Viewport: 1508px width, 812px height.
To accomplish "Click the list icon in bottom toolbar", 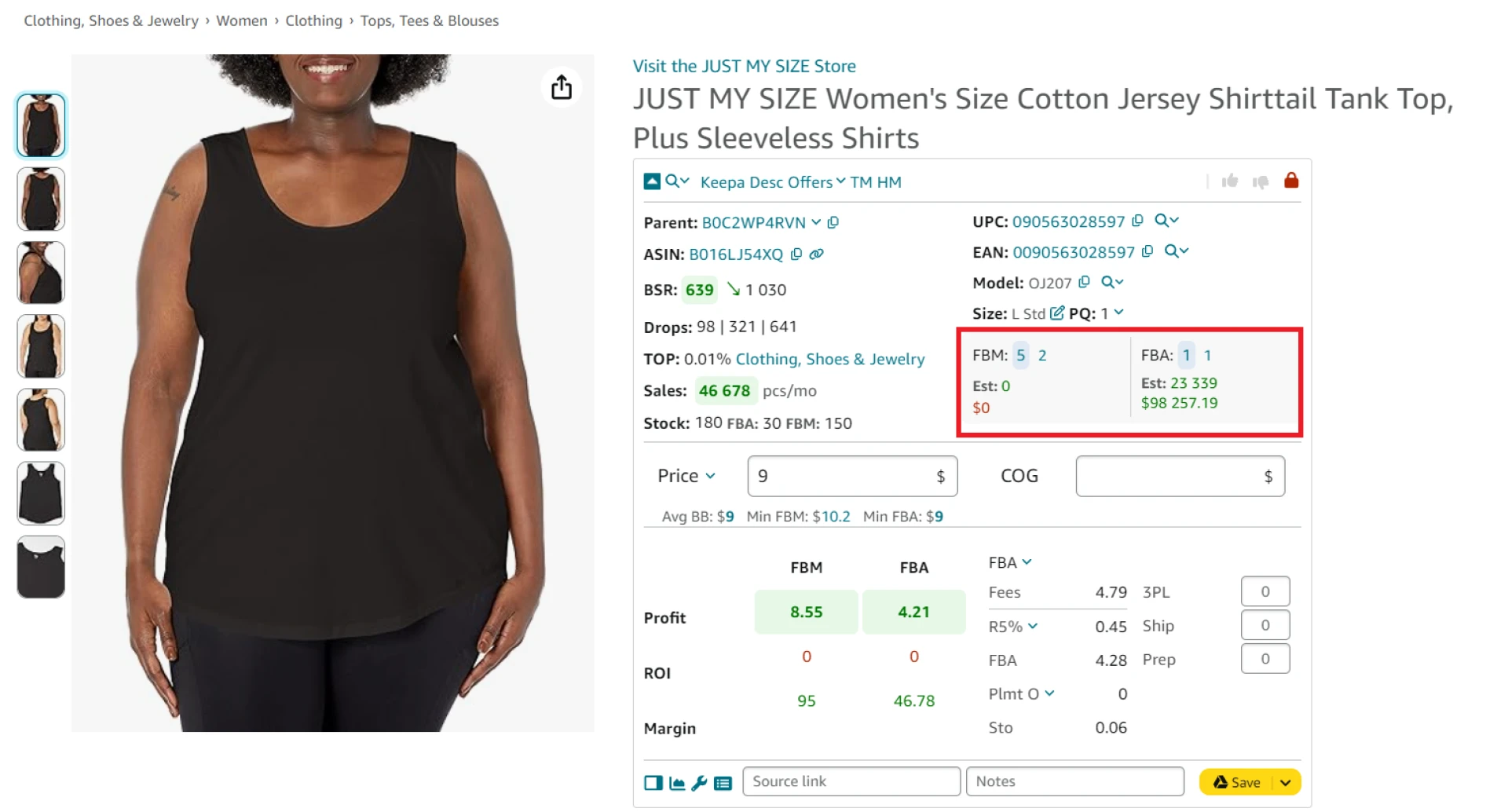I will [723, 783].
